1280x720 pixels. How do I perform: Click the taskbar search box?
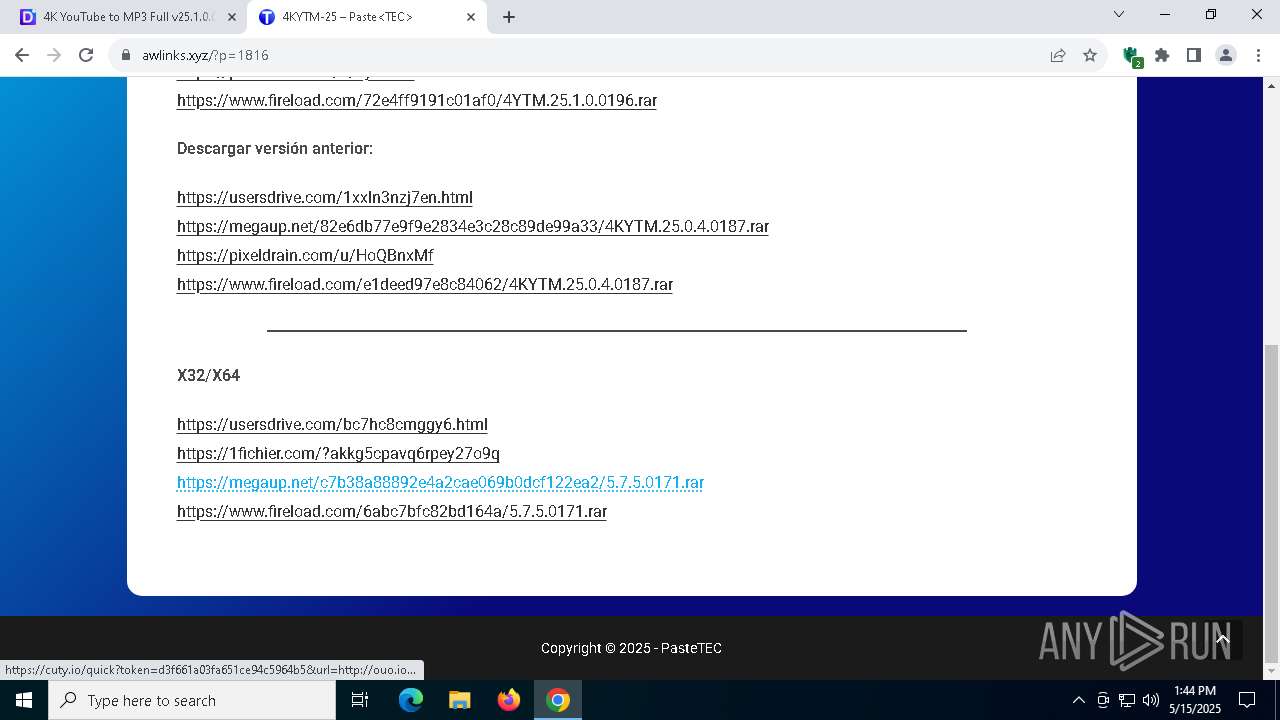[x=192, y=700]
